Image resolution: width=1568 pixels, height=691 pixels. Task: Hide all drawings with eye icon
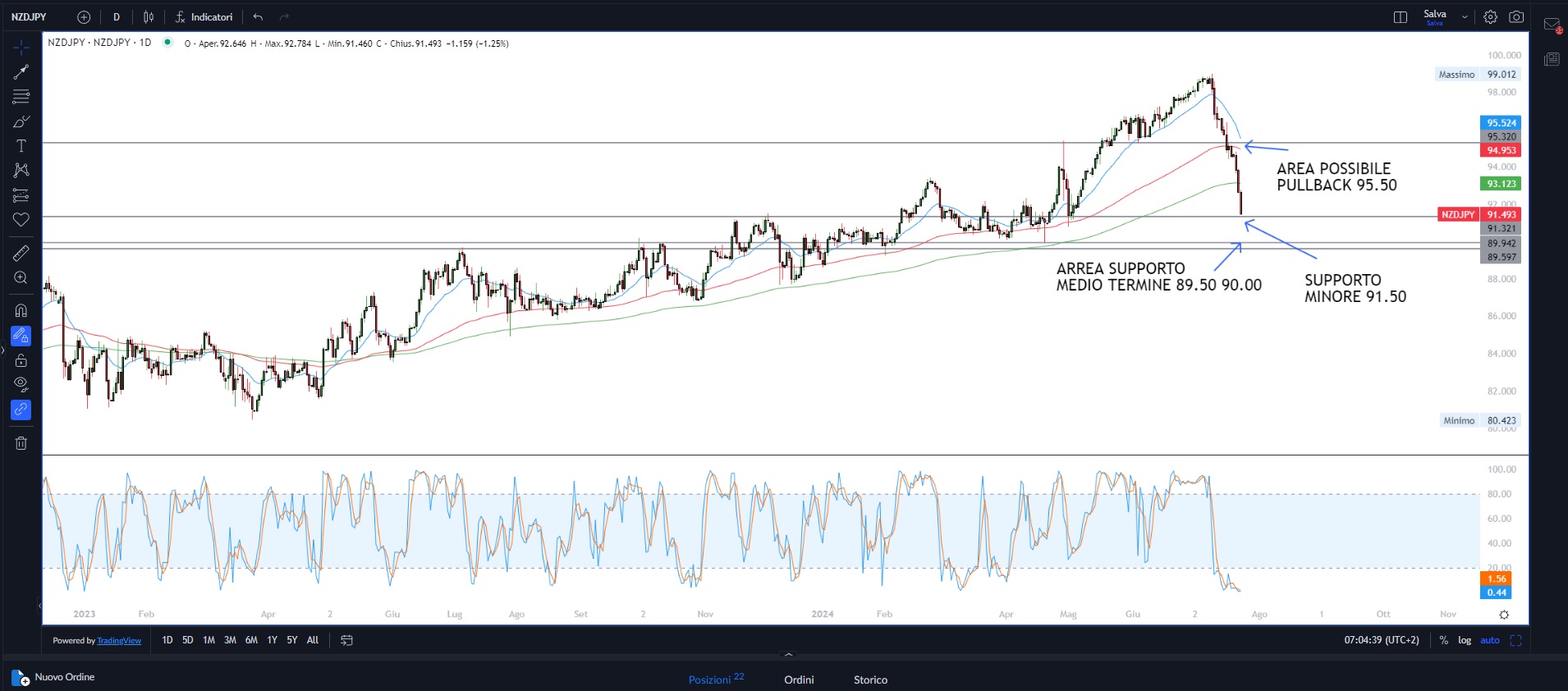tap(21, 384)
